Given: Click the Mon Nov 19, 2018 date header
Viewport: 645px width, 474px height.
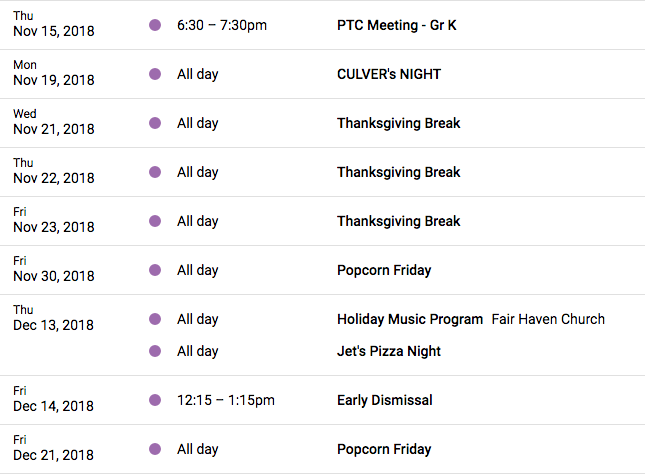Looking at the screenshot, I should click(x=53, y=73).
